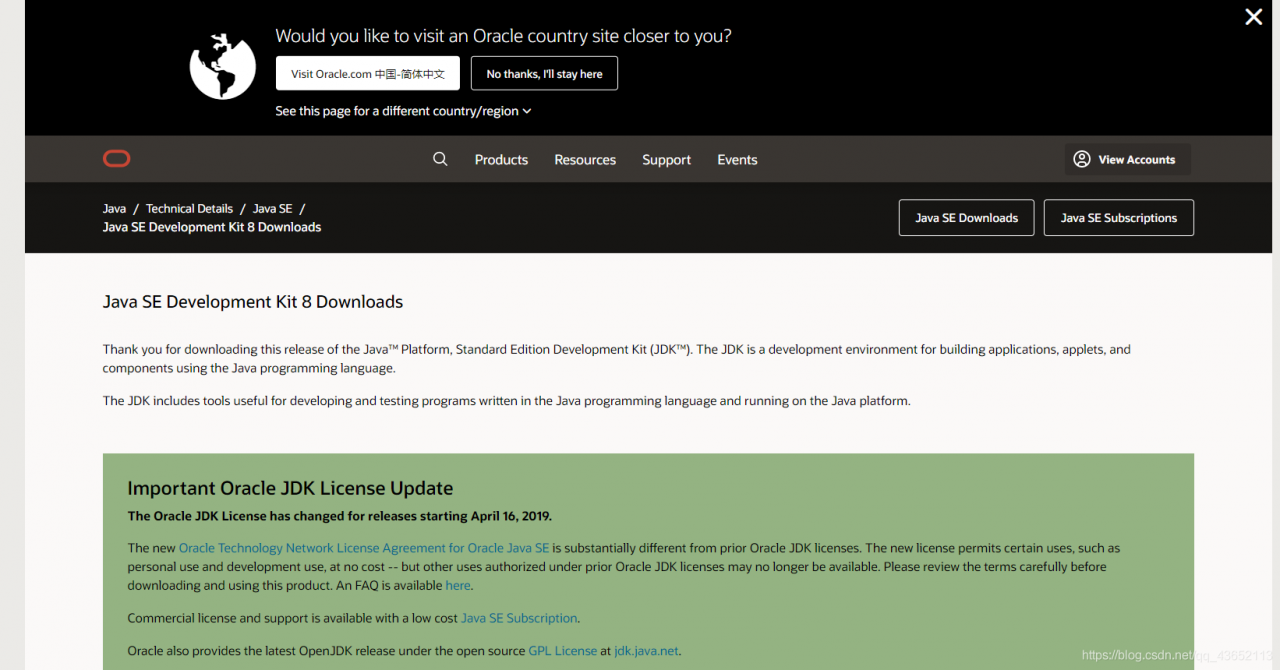
Task: Open the Resources menu
Action: point(585,160)
